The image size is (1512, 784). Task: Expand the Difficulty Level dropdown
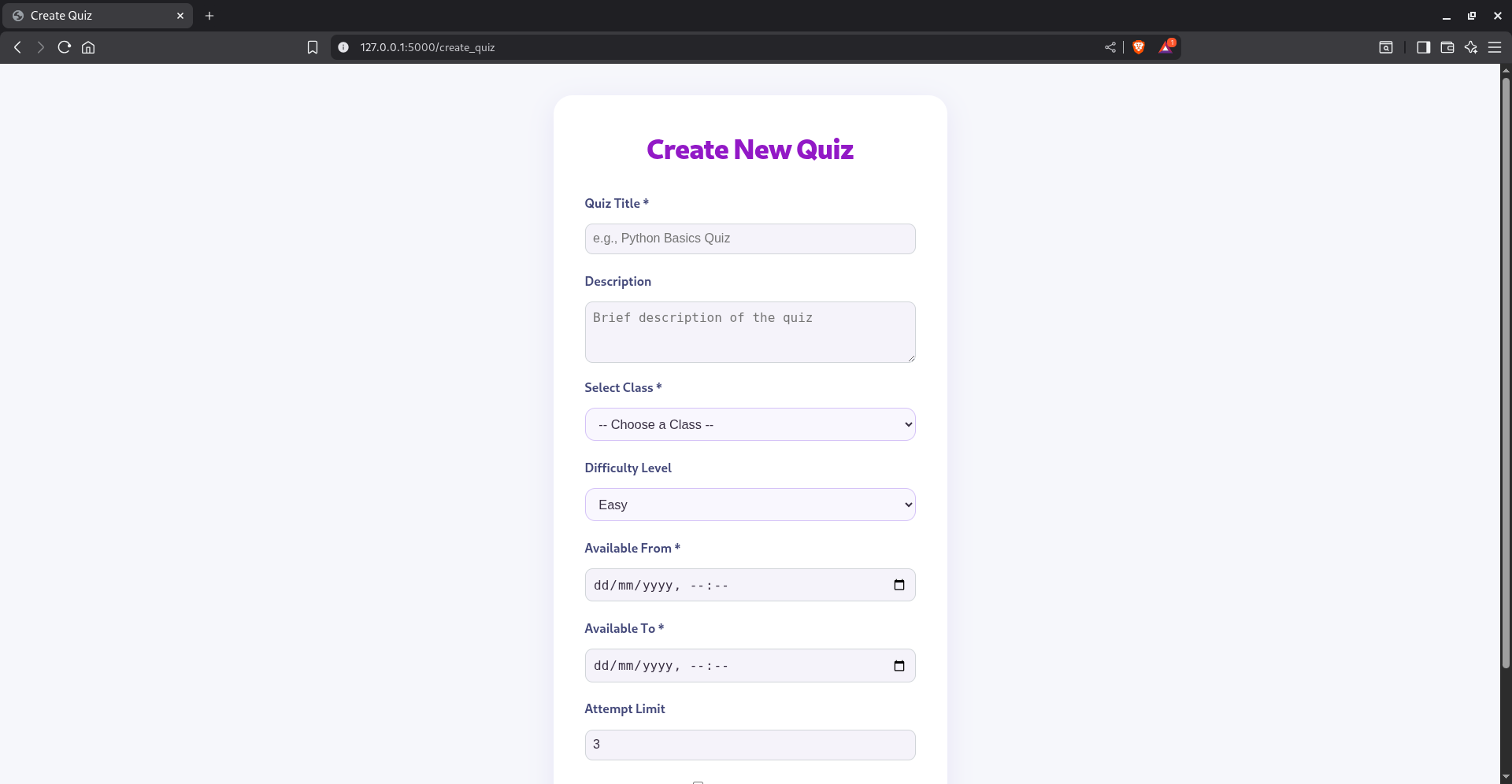pyautogui.click(x=750, y=505)
